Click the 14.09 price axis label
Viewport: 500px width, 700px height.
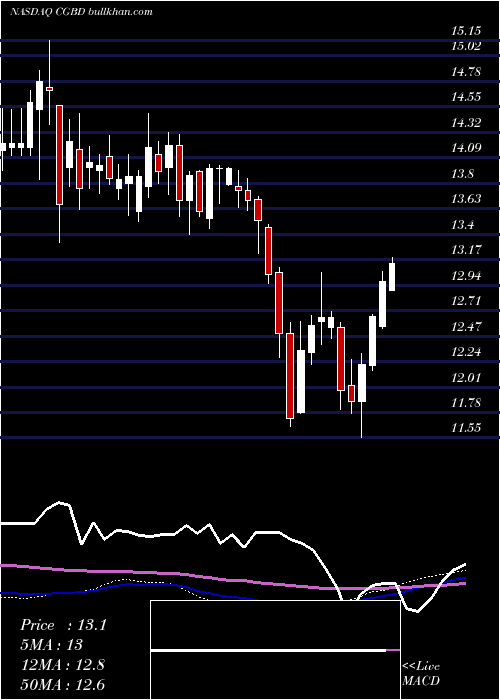466,147
